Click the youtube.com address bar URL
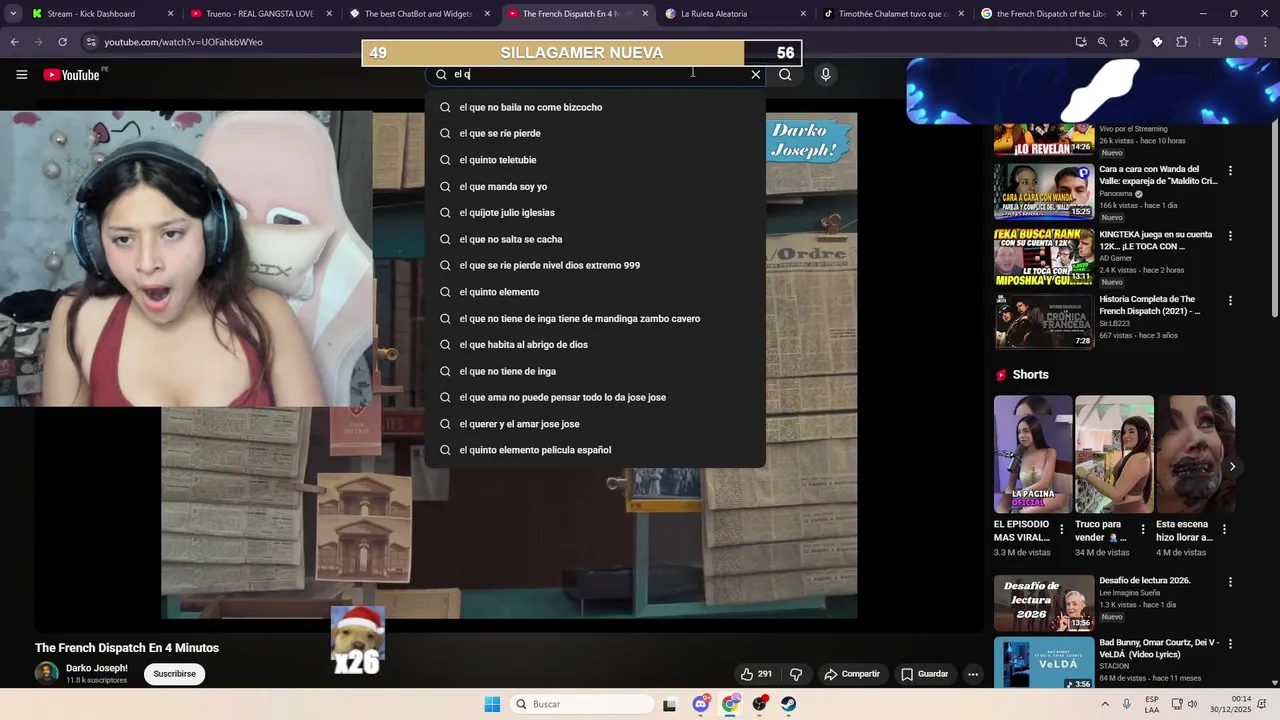The image size is (1280, 720). tap(183, 42)
